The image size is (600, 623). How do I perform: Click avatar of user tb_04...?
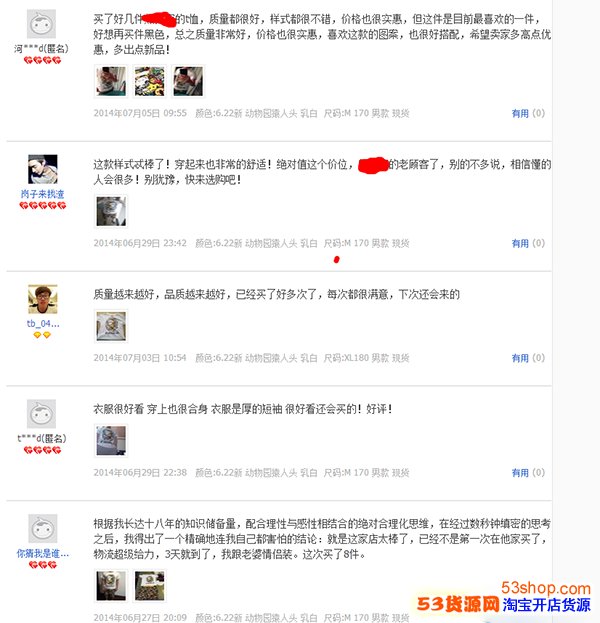pos(43,299)
